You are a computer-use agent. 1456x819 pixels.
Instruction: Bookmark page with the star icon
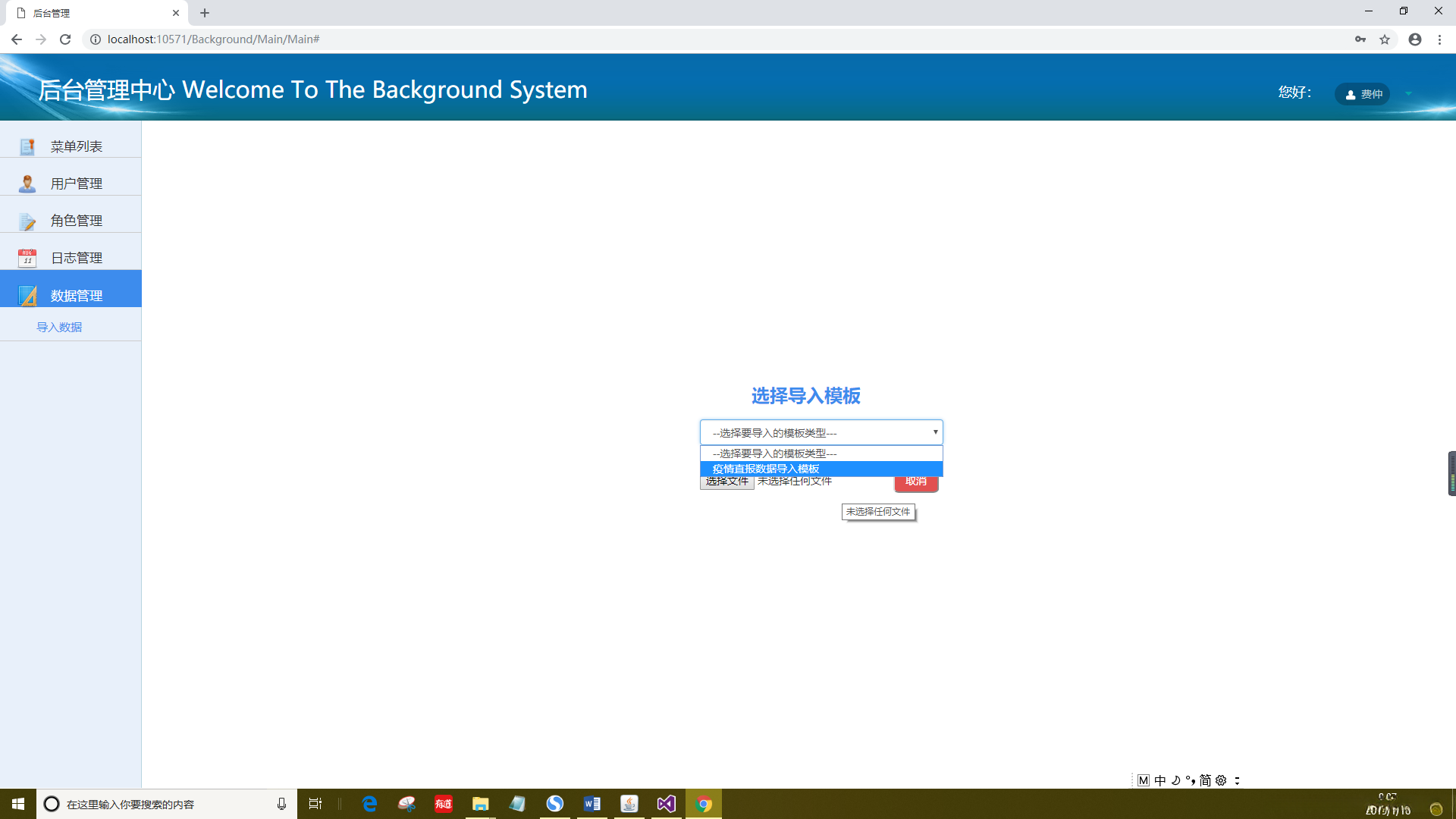click(1385, 39)
